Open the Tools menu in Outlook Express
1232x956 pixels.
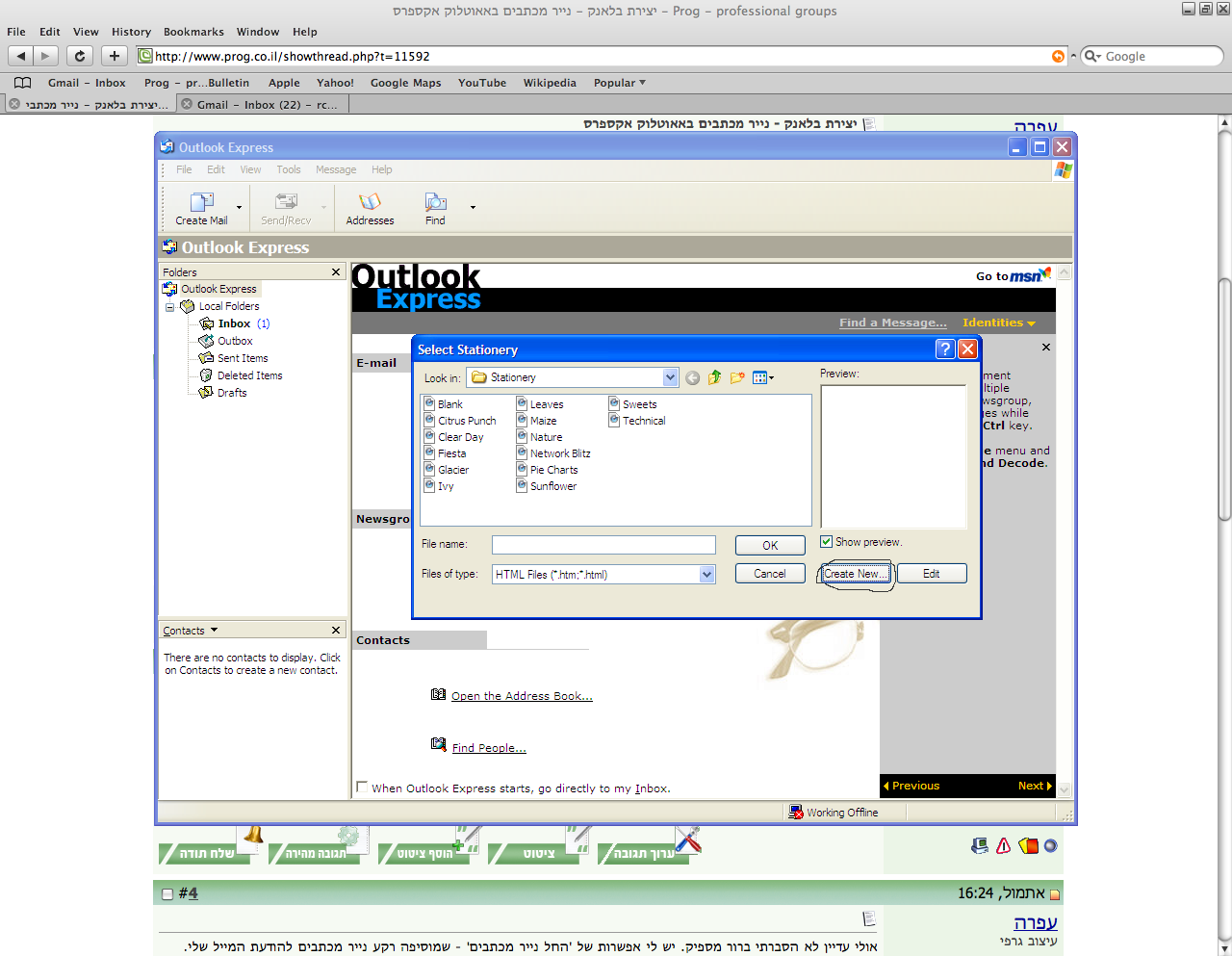tap(289, 169)
